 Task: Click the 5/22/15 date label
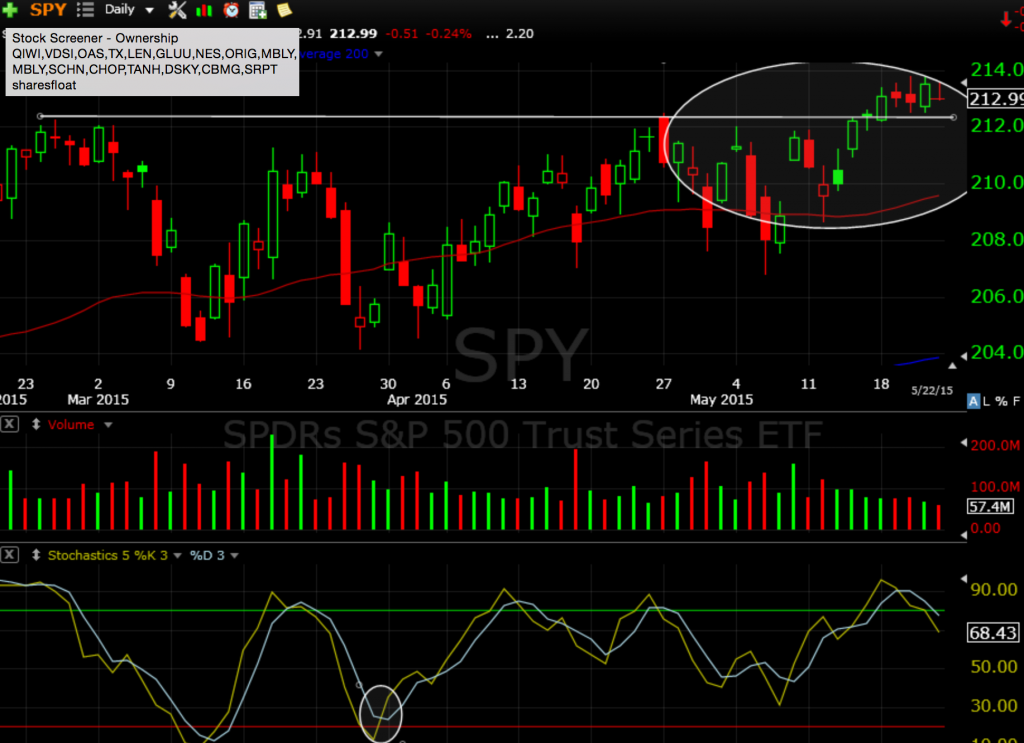point(932,390)
